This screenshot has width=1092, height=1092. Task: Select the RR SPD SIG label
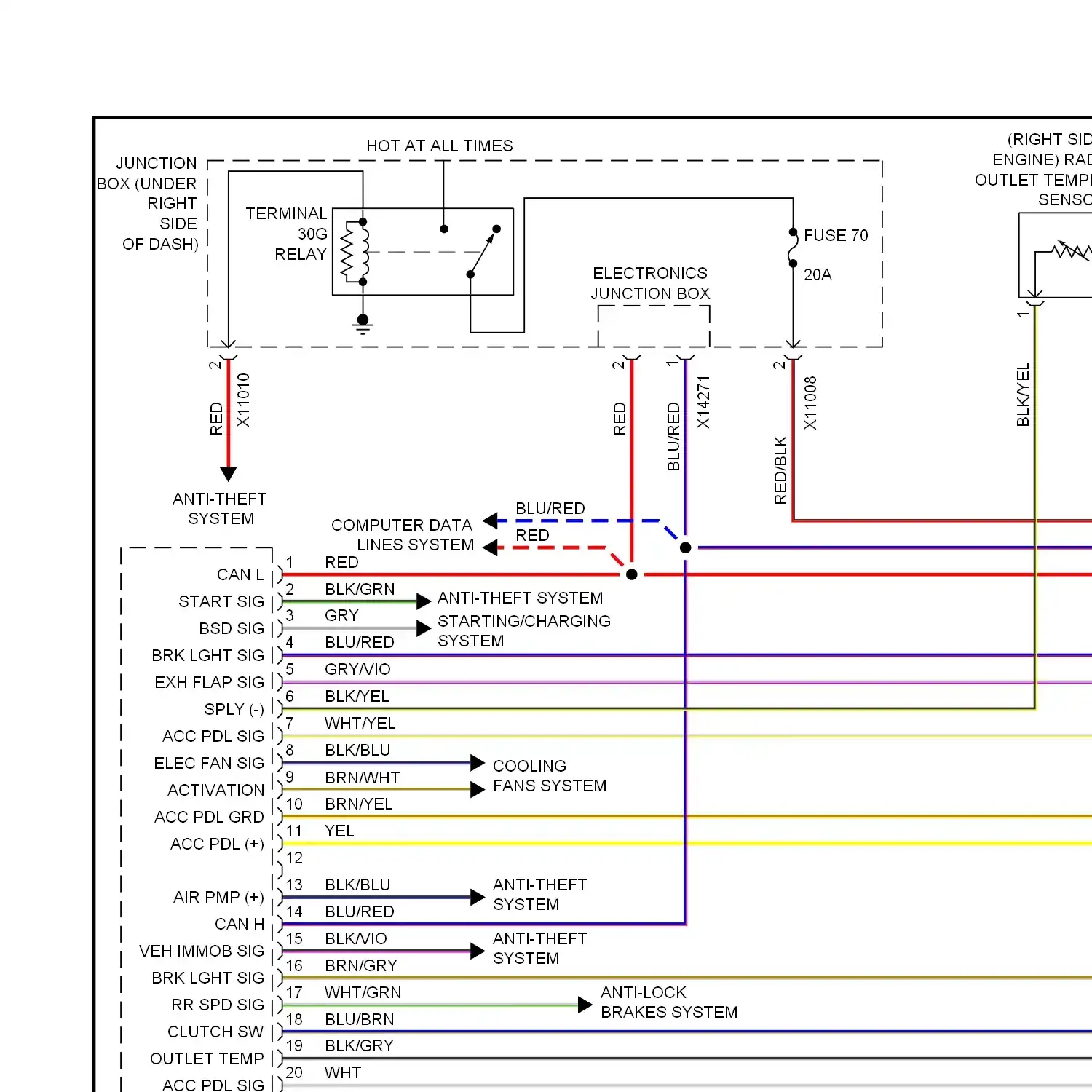[218, 1005]
